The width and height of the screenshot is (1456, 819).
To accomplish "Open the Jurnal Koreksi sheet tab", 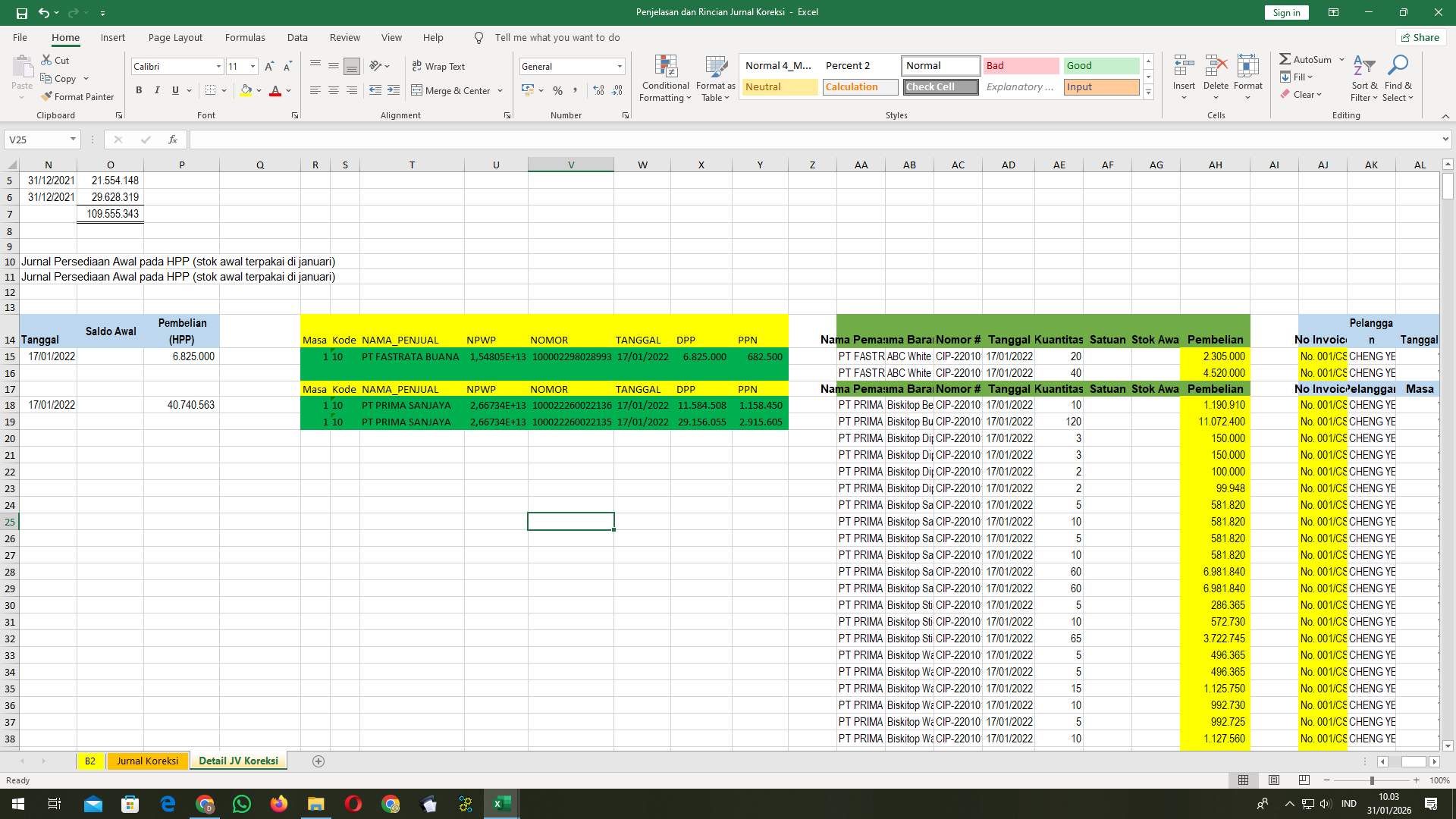I will point(147,761).
